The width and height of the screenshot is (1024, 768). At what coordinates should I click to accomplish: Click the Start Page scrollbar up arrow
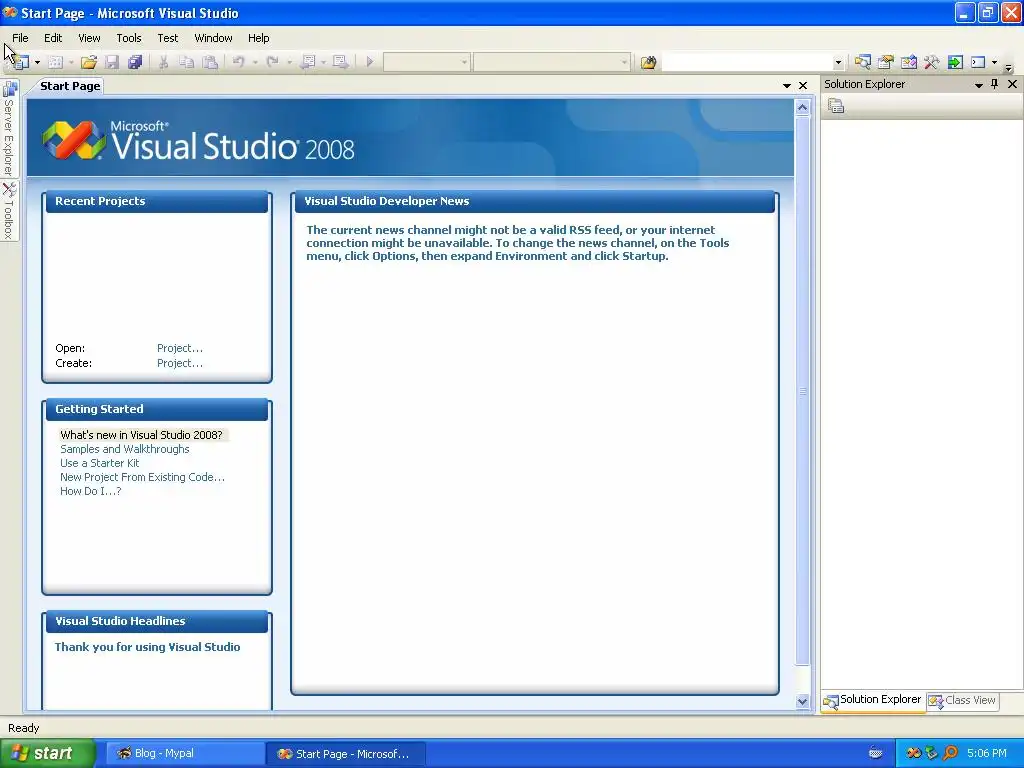click(x=803, y=108)
